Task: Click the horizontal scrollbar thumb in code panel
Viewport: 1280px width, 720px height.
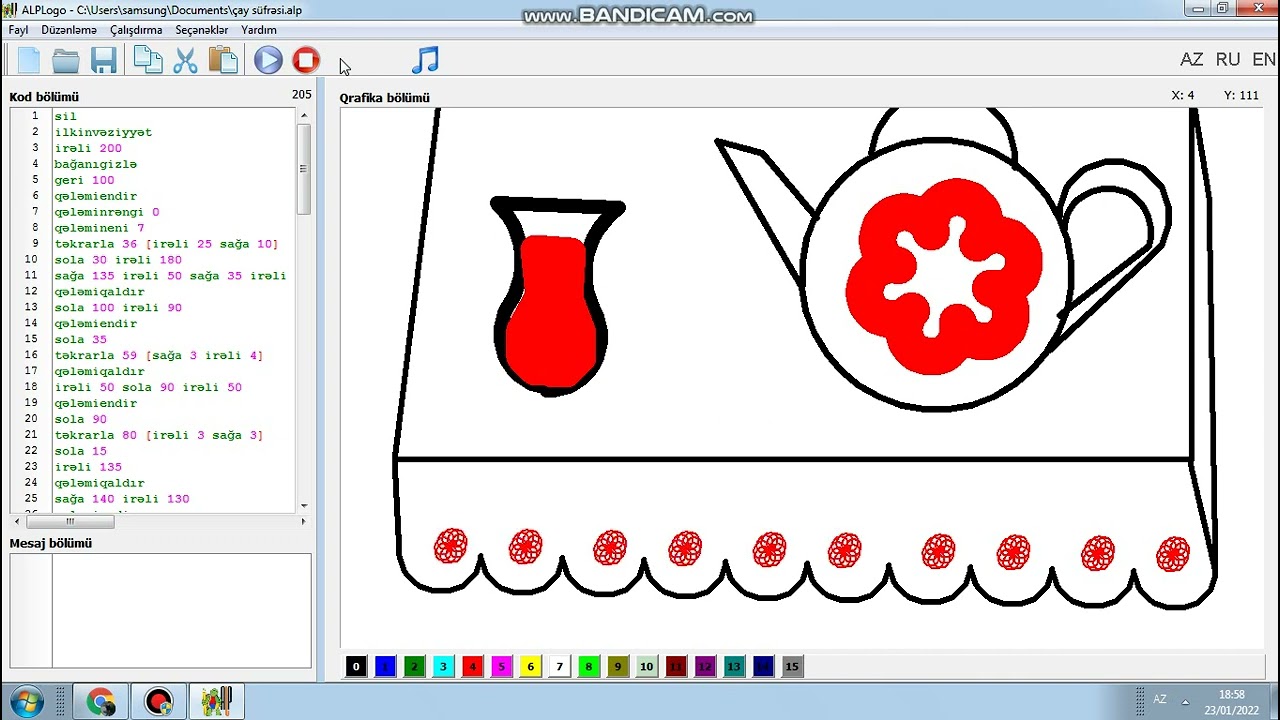Action: coord(70,521)
